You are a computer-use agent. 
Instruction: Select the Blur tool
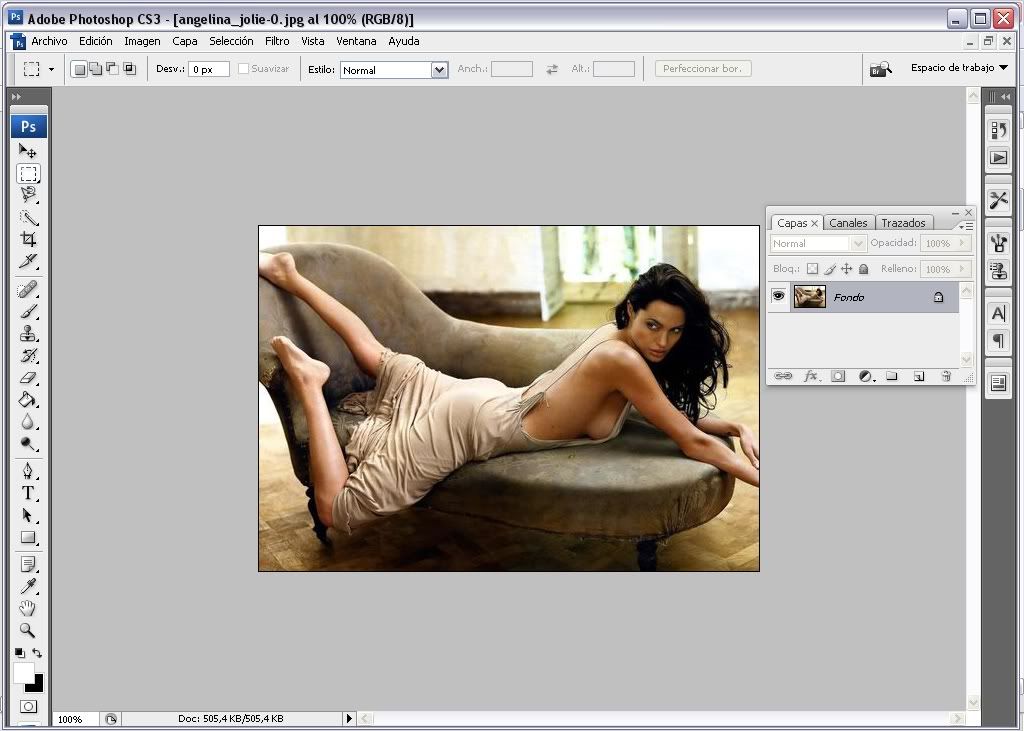27,421
